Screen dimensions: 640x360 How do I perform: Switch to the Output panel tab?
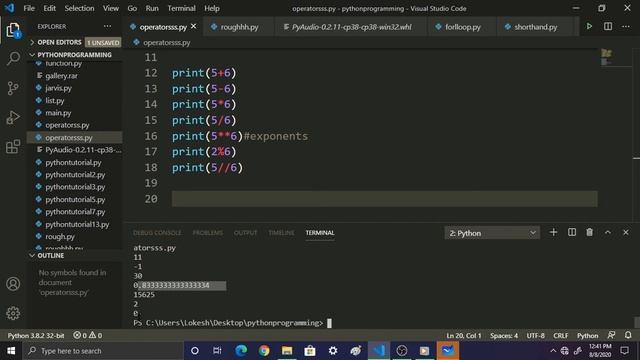(245, 233)
